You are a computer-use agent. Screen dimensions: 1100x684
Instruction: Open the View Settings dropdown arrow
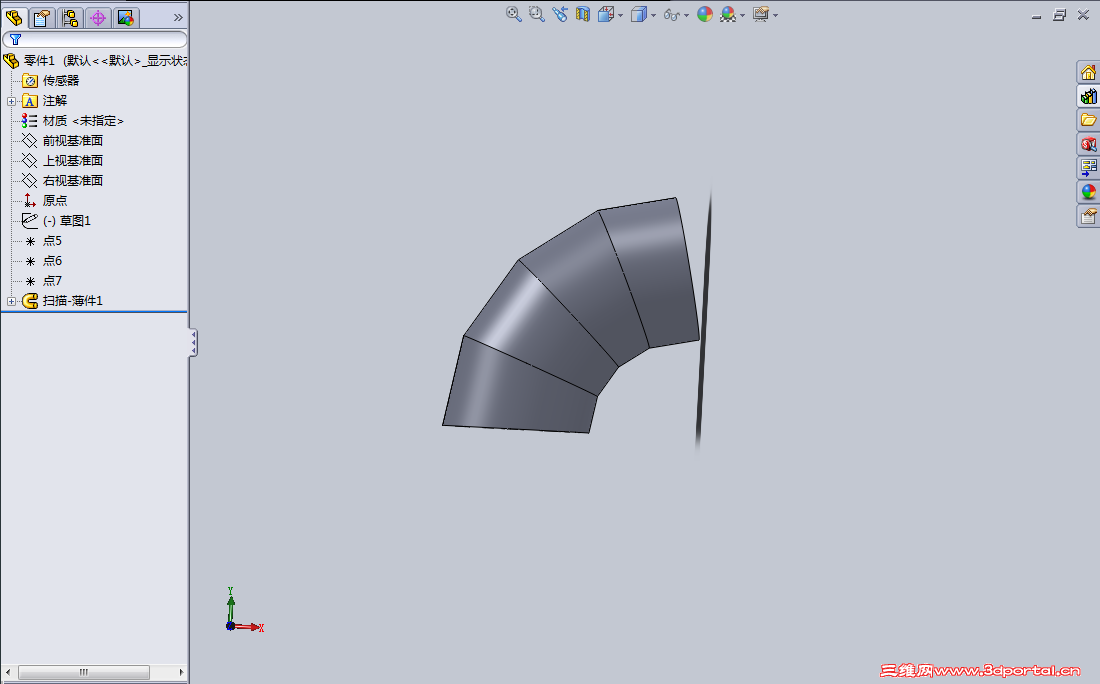(775, 15)
